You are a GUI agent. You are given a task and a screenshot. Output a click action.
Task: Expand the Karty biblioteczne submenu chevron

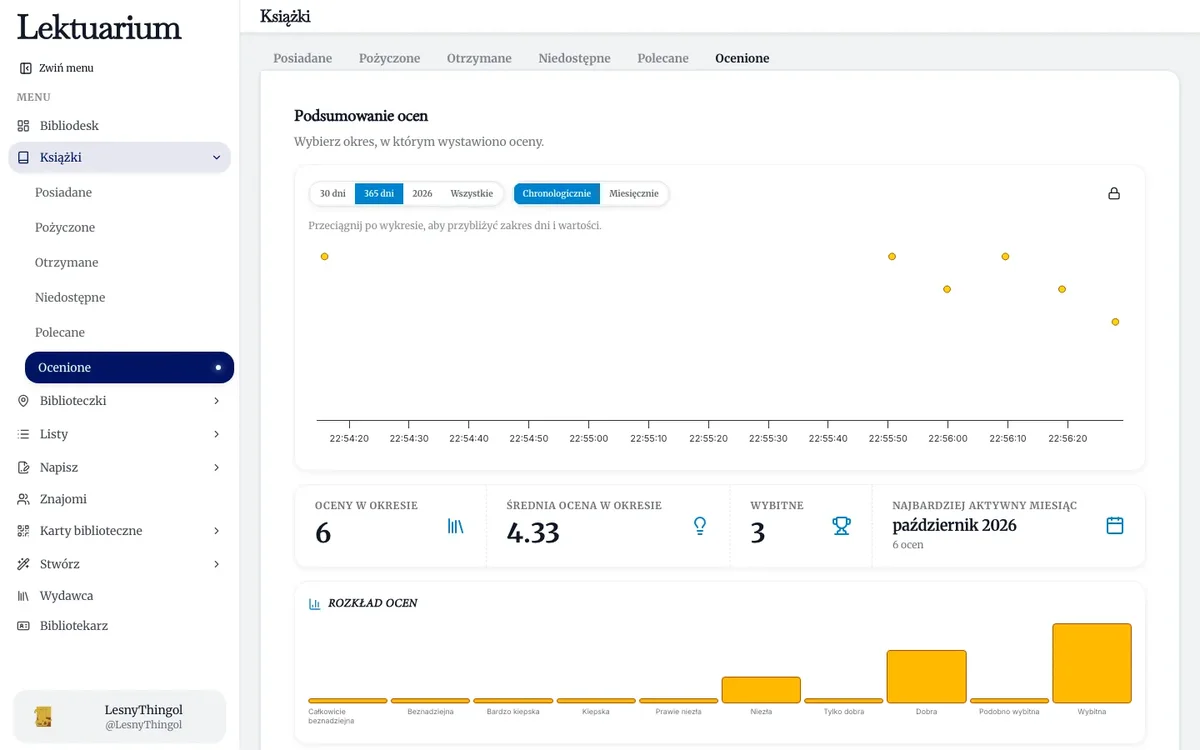pos(217,531)
